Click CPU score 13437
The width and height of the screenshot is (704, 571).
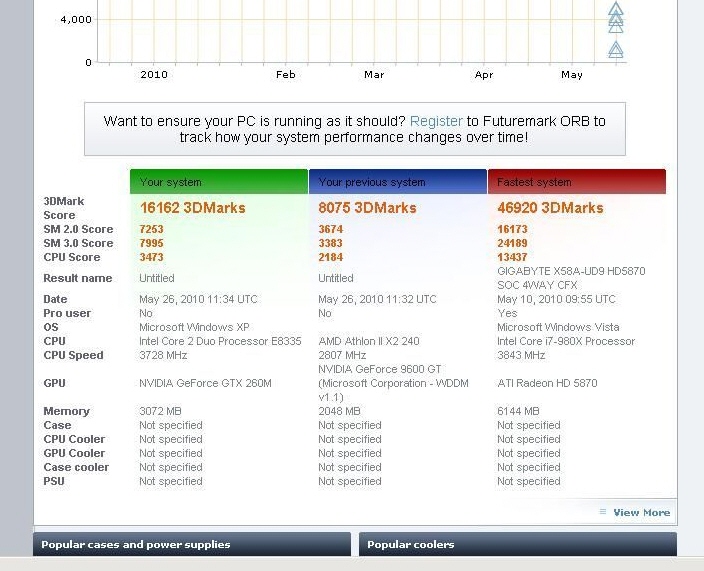tap(512, 257)
